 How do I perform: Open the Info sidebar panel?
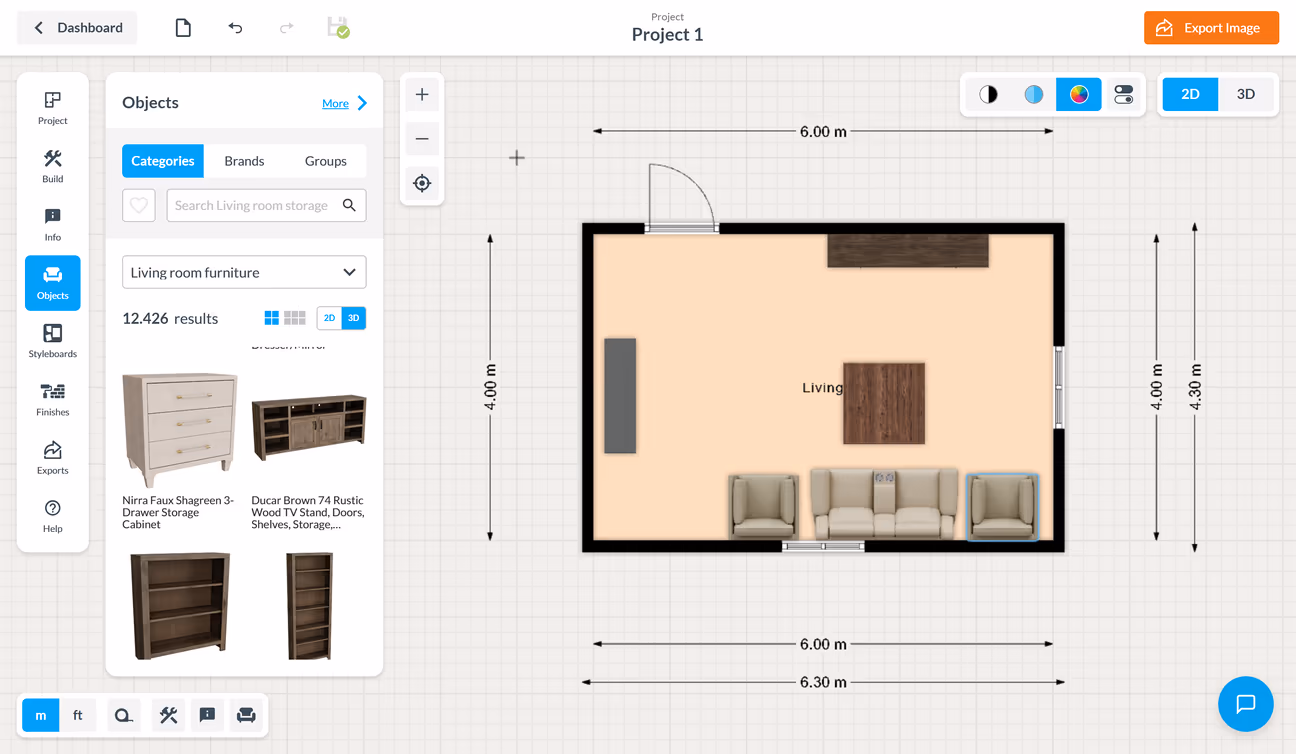pyautogui.click(x=53, y=224)
